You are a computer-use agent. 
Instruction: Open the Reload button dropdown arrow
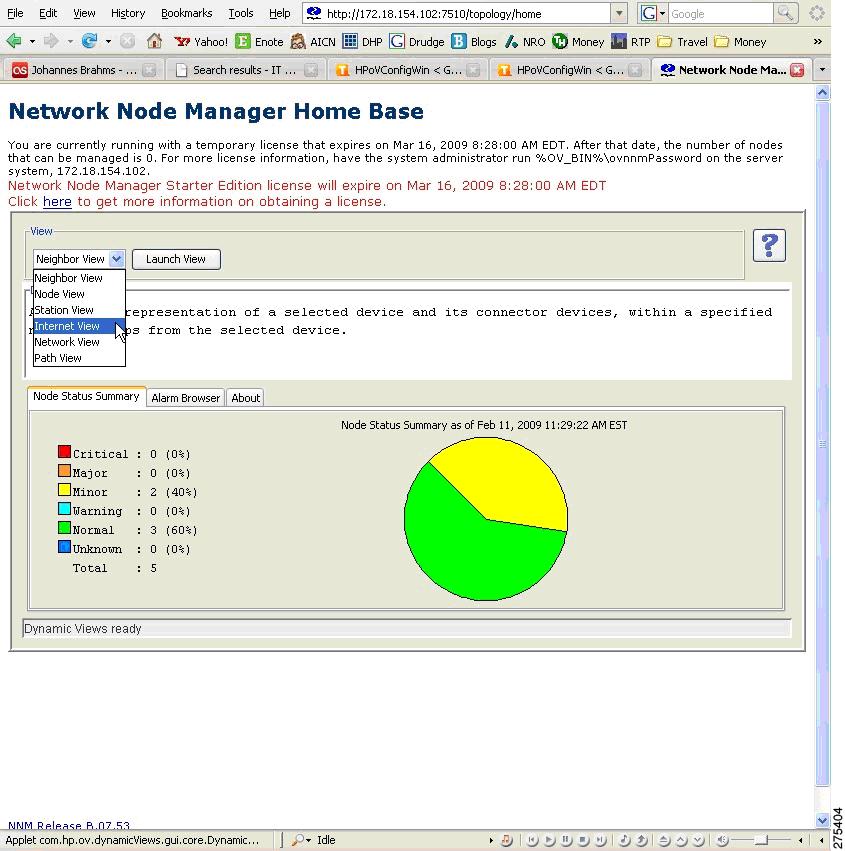pos(108,41)
